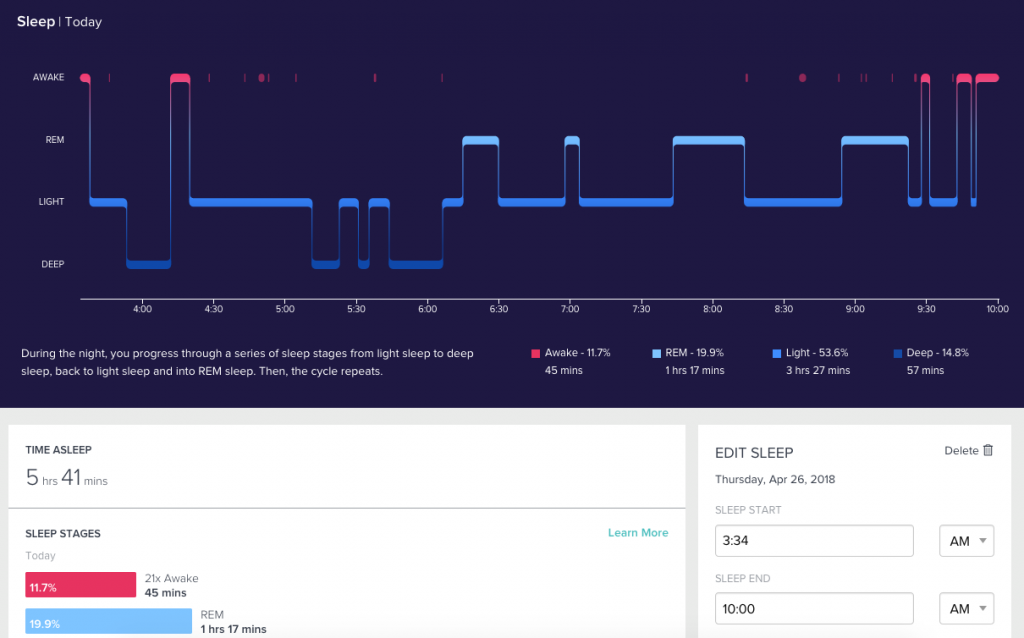Click the Light - 53.6% legend label
The height and width of the screenshot is (638, 1024).
[817, 353]
